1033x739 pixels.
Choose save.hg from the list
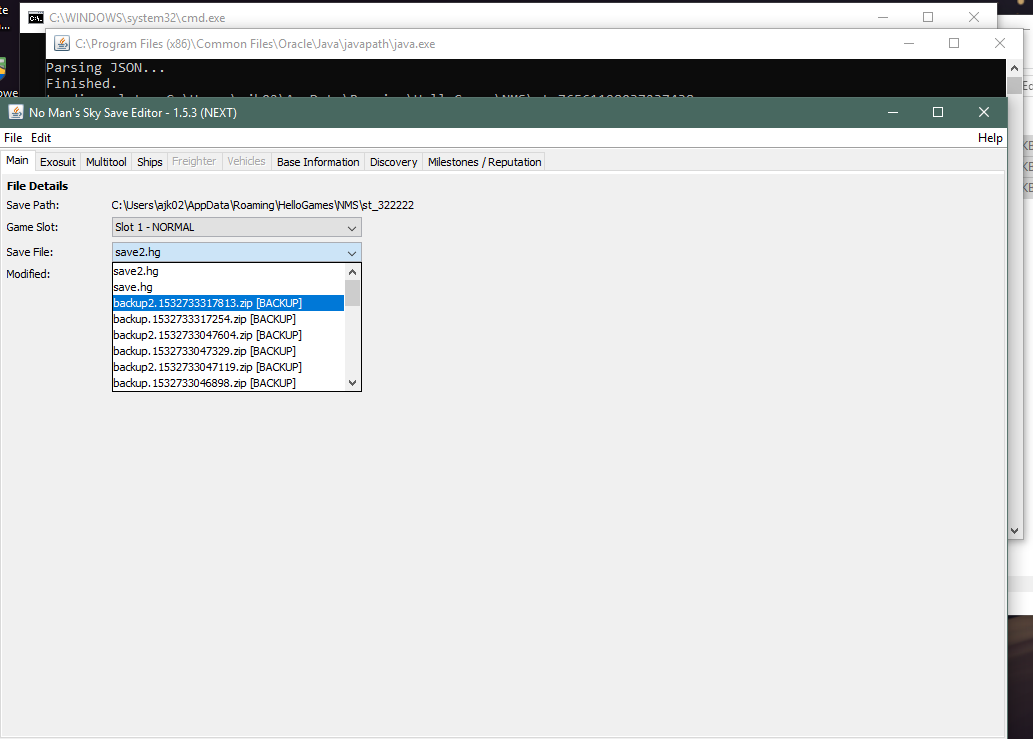click(228, 287)
